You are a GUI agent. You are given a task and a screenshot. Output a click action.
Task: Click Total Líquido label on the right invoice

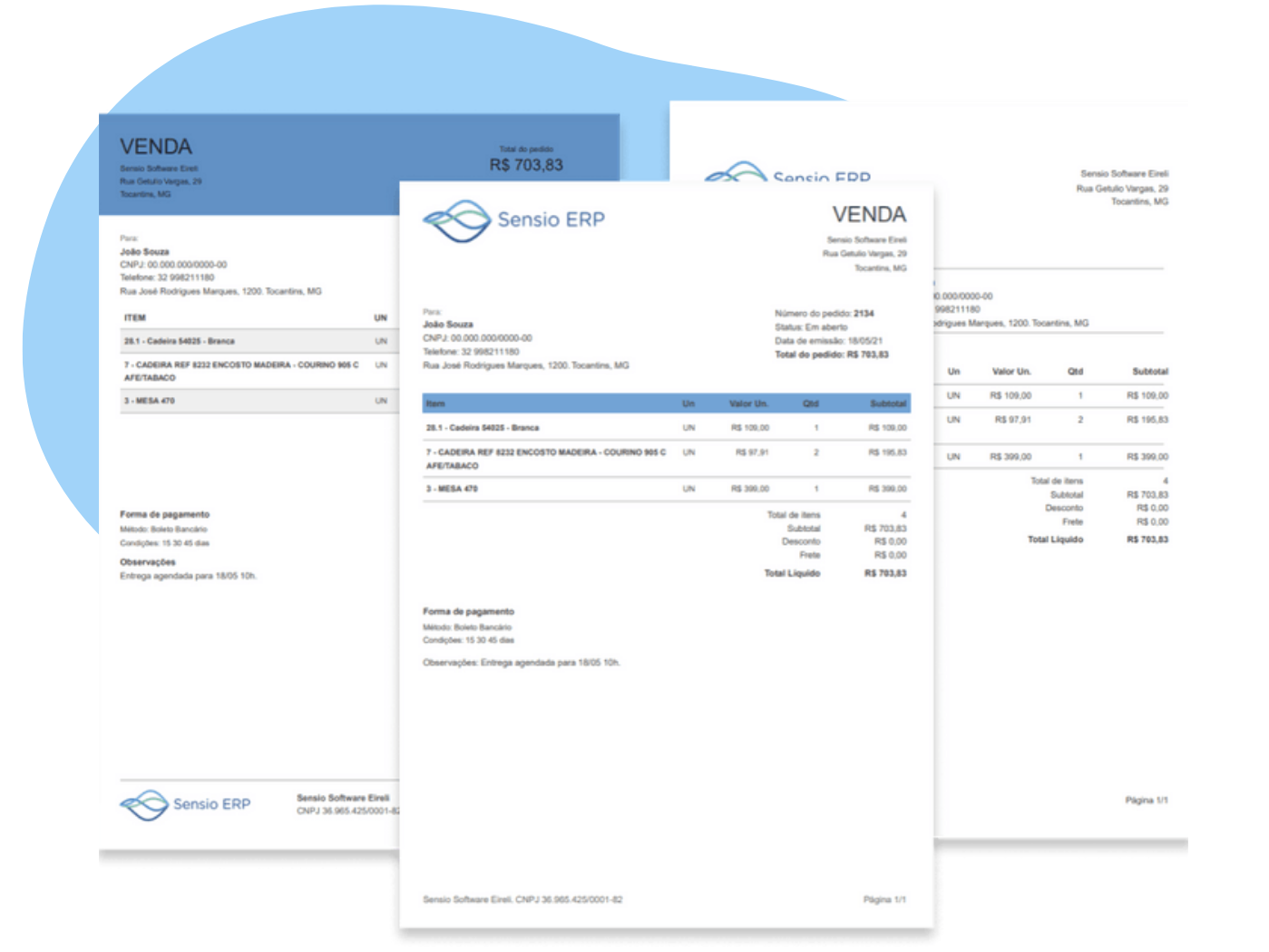click(x=1055, y=539)
